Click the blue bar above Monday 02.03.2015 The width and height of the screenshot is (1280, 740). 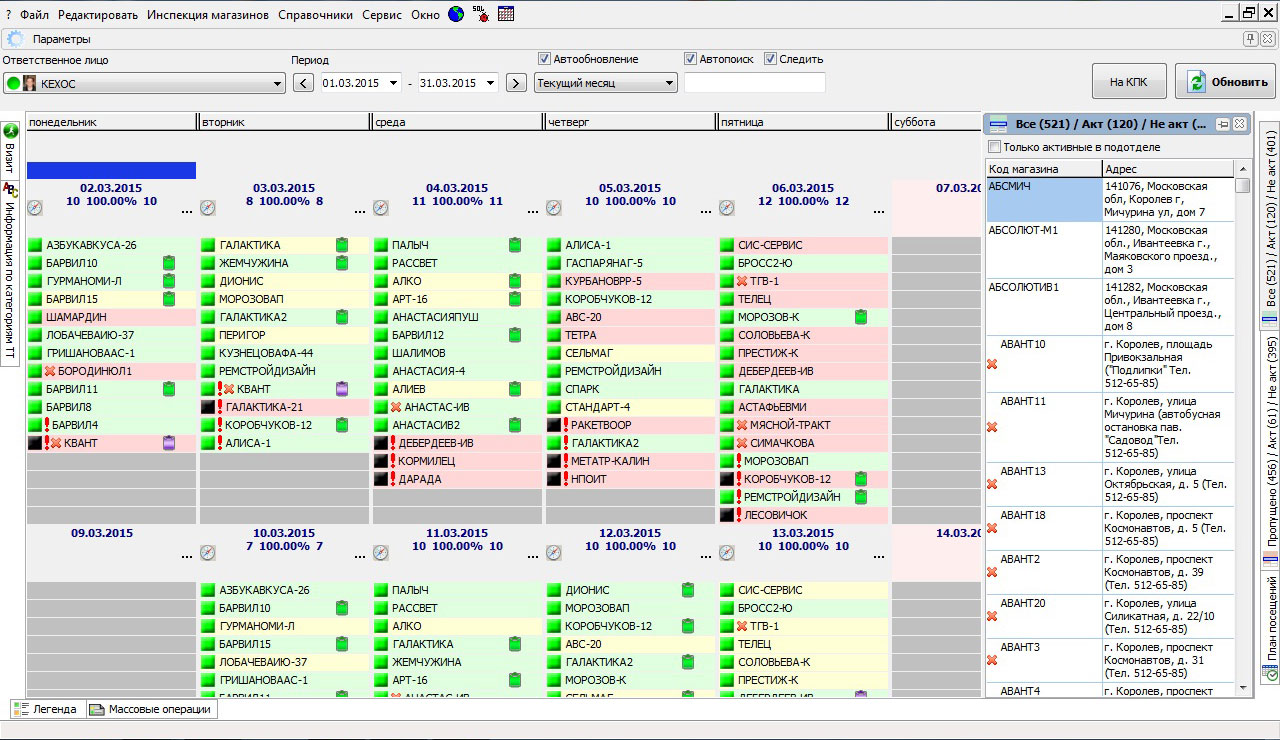coord(111,170)
